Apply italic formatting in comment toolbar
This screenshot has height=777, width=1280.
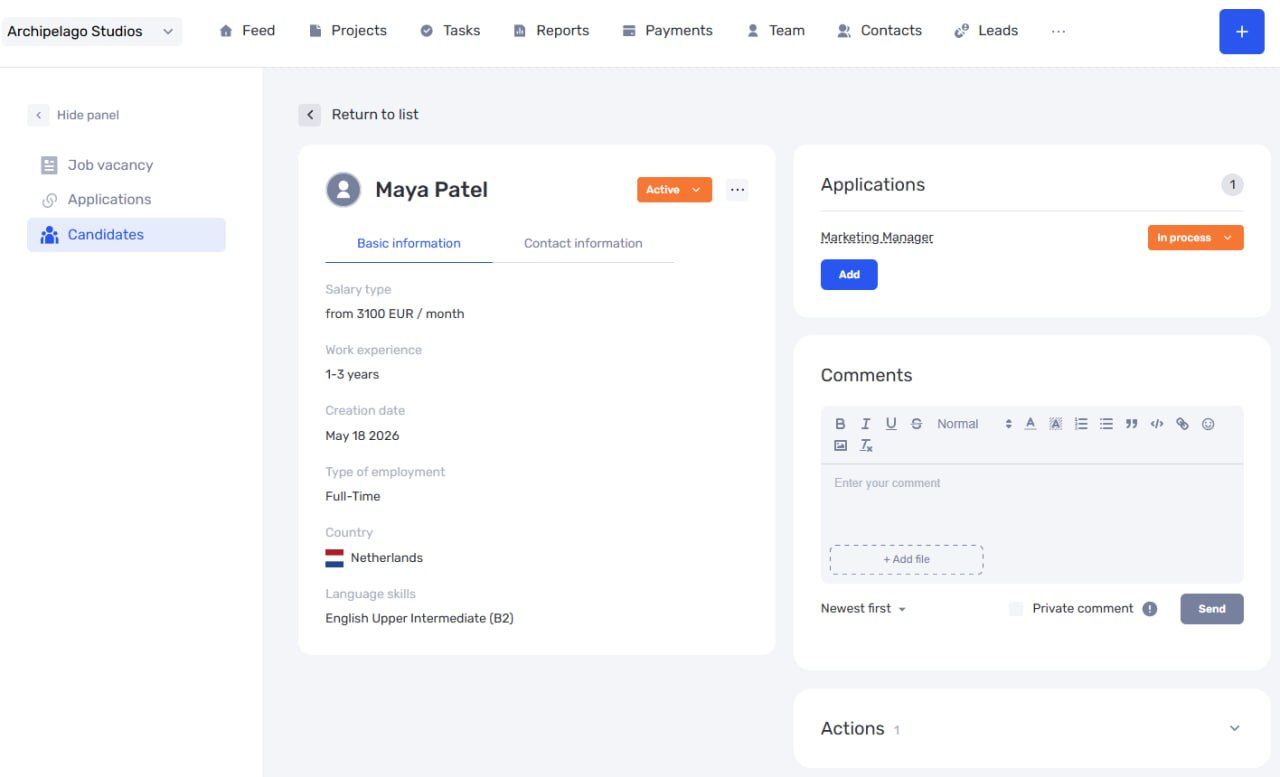[x=866, y=424]
